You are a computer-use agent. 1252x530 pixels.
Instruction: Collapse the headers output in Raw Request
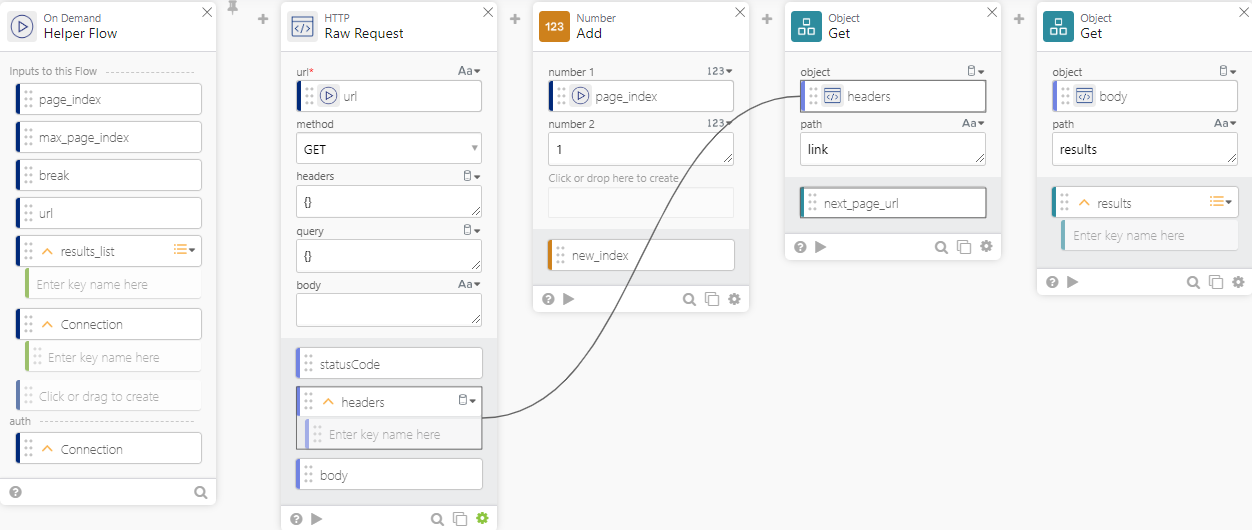327,402
